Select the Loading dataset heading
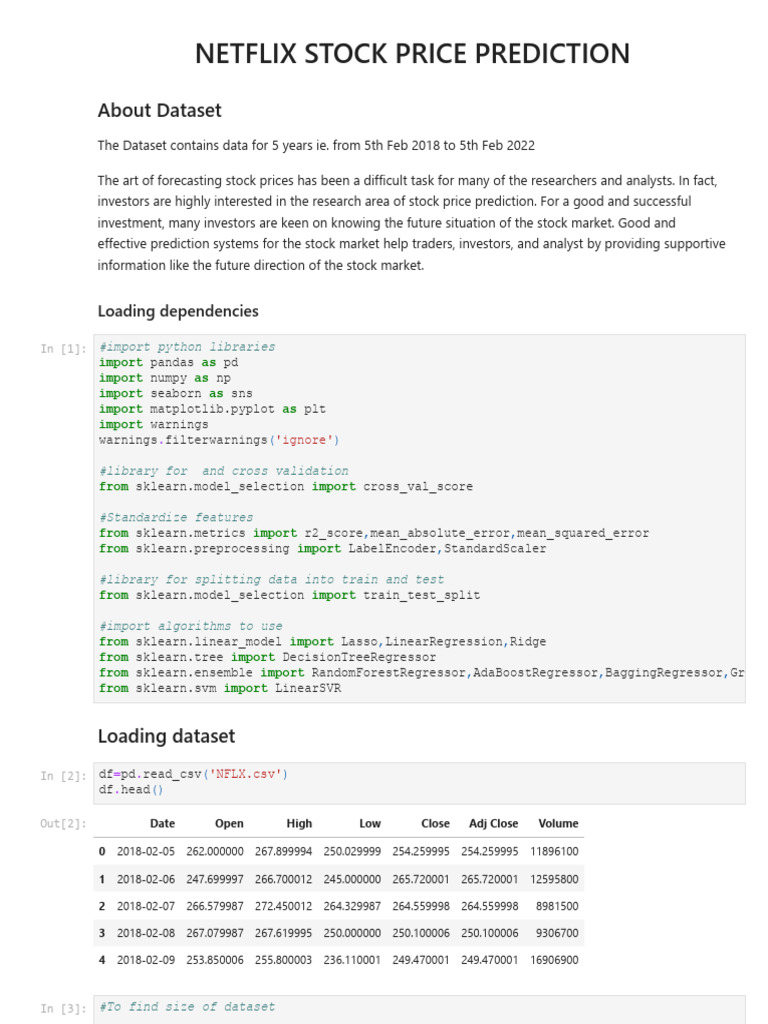Viewport: 768px width, 1024px height. click(167, 736)
